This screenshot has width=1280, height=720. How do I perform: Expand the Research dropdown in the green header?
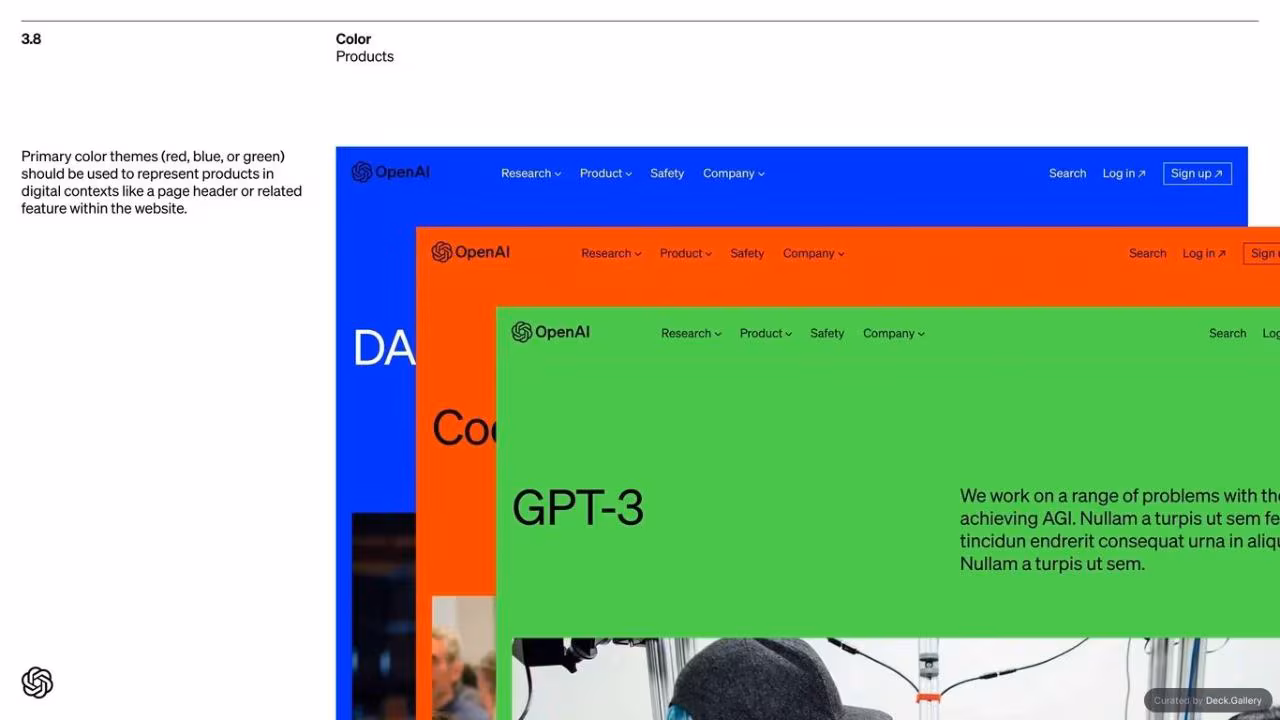pos(691,333)
